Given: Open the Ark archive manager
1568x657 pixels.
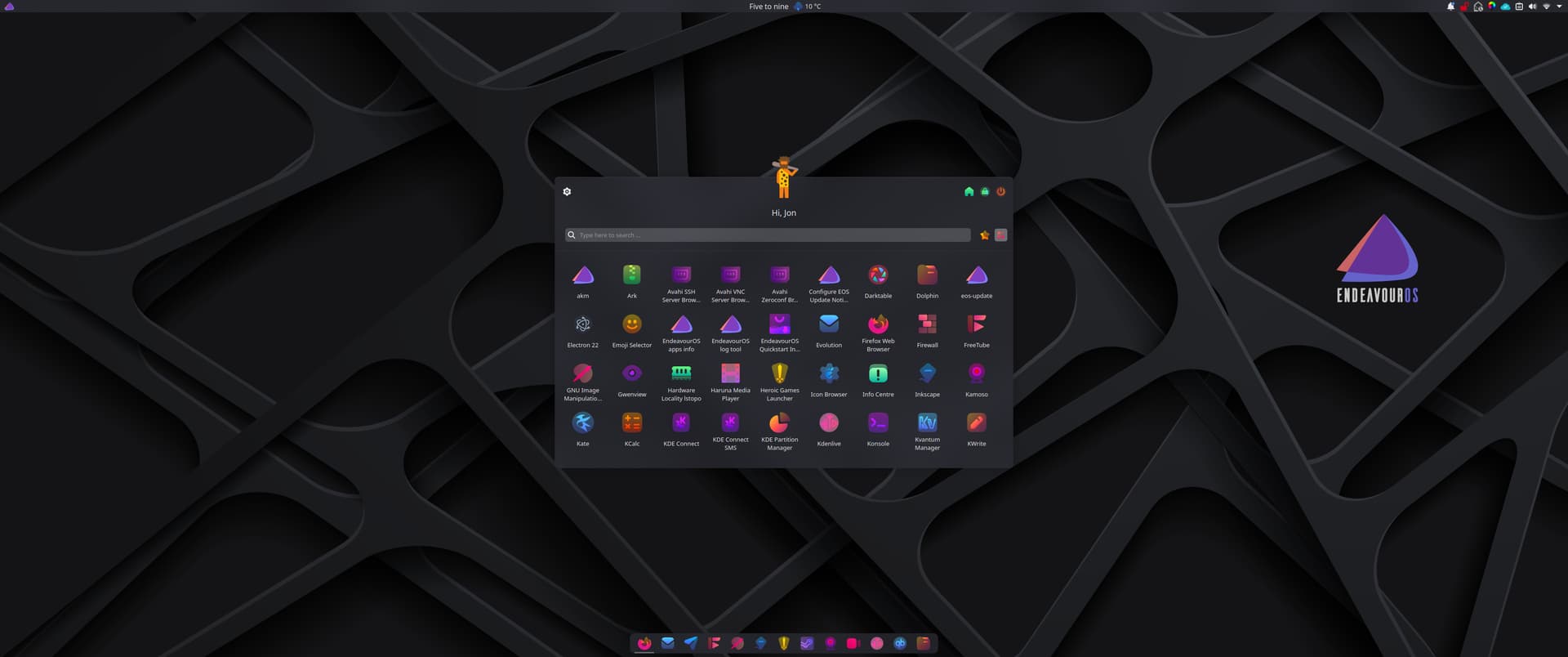Looking at the screenshot, I should 631,283.
